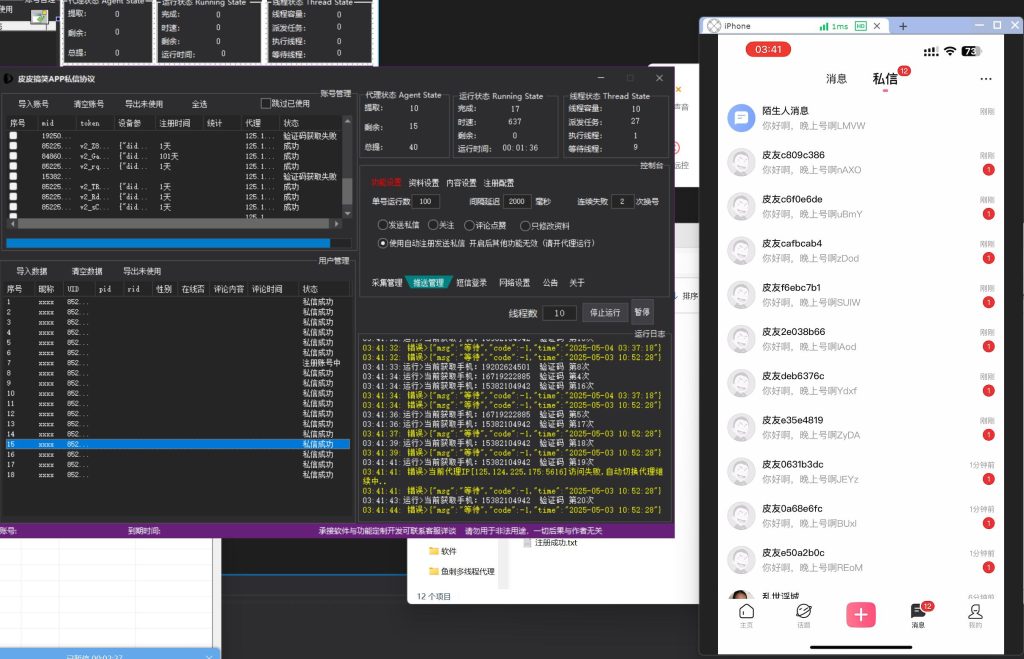Click 导入账号 in account management
The height and width of the screenshot is (659, 1024).
click(33, 104)
